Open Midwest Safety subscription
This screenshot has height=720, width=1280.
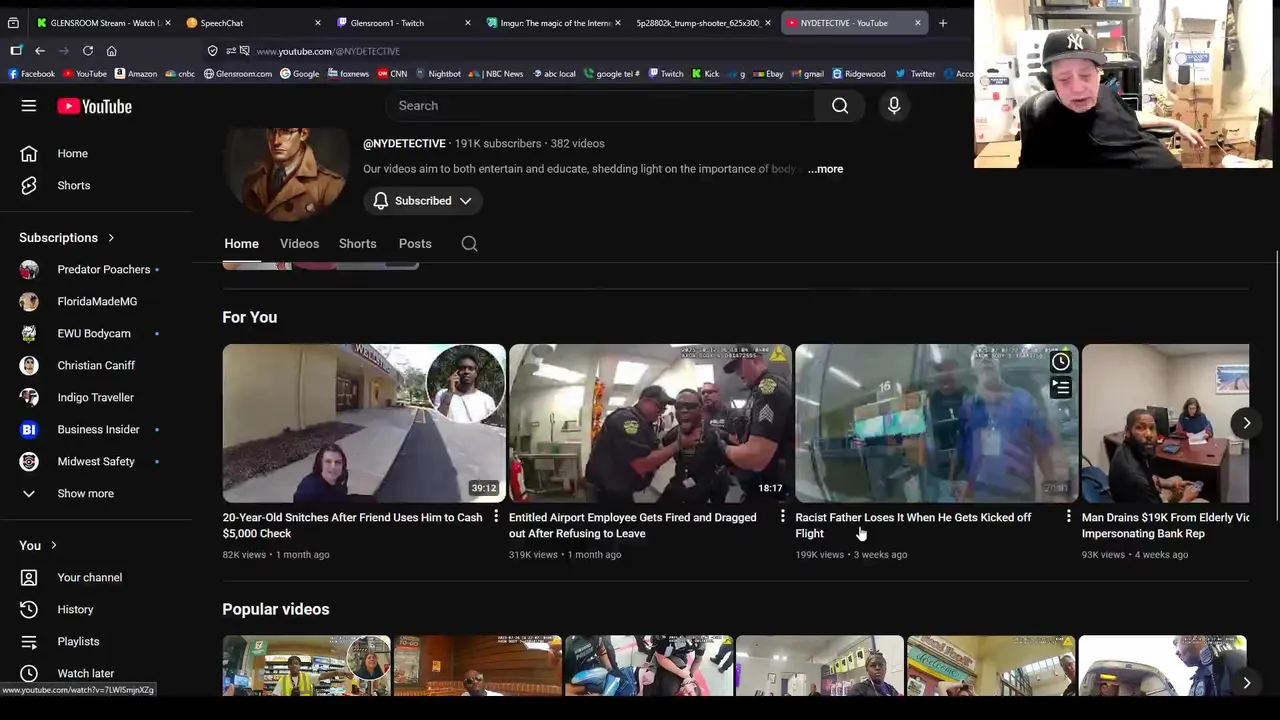click(x=96, y=461)
